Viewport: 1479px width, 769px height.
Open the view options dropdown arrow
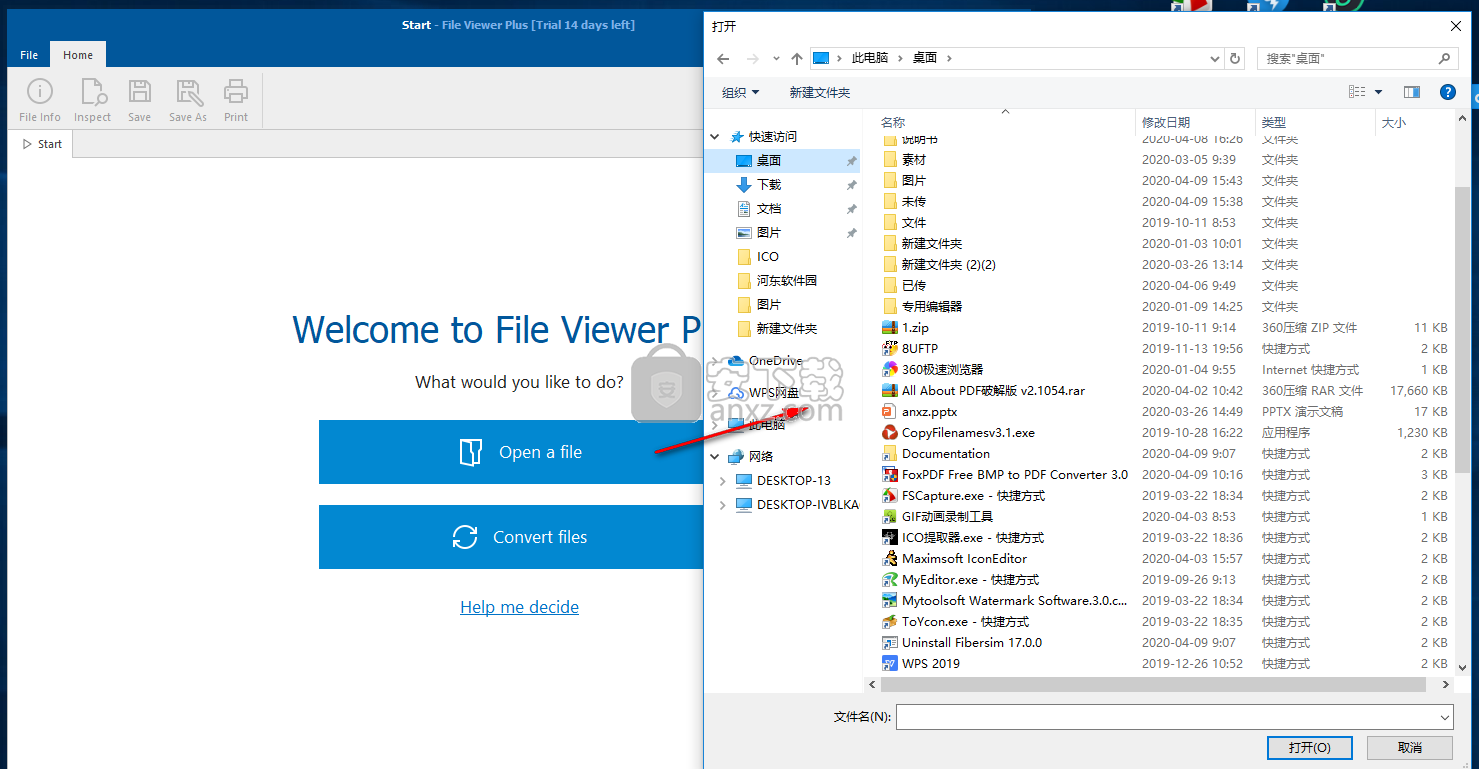pos(1378,92)
